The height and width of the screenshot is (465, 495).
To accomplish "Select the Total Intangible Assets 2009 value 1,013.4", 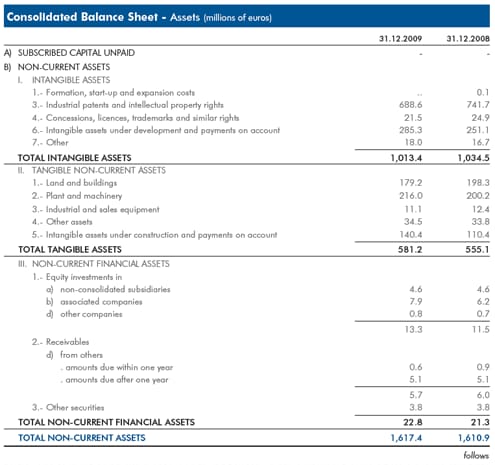I will [406, 158].
